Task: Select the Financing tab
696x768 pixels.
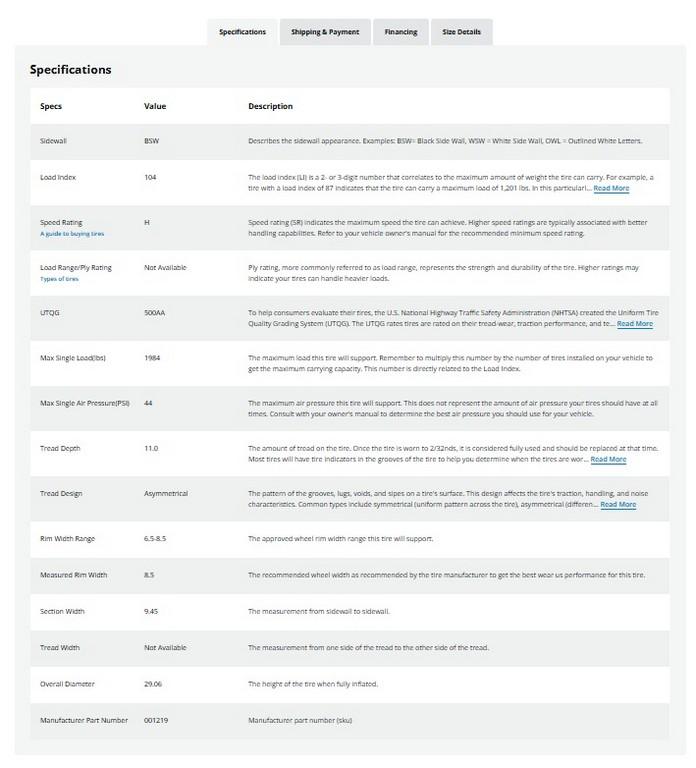Action: click(401, 32)
